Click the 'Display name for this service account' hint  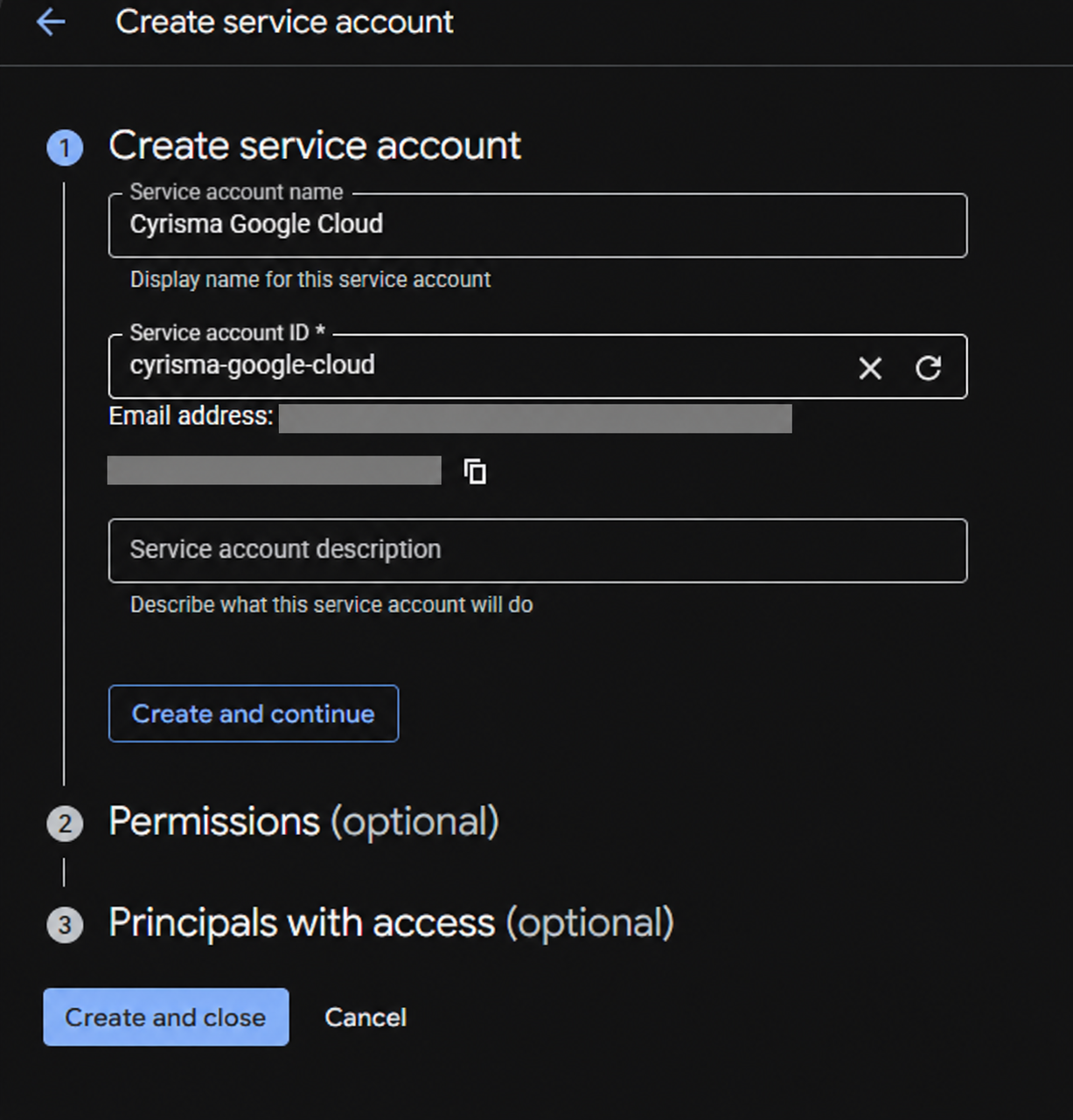(310, 280)
